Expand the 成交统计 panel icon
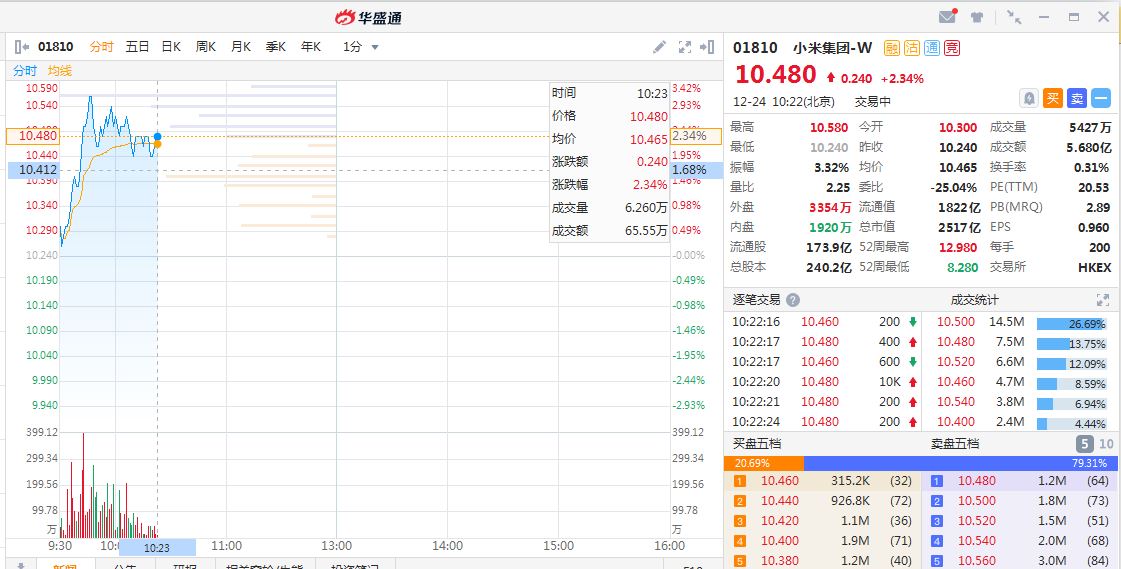The image size is (1121, 569). (1102, 300)
